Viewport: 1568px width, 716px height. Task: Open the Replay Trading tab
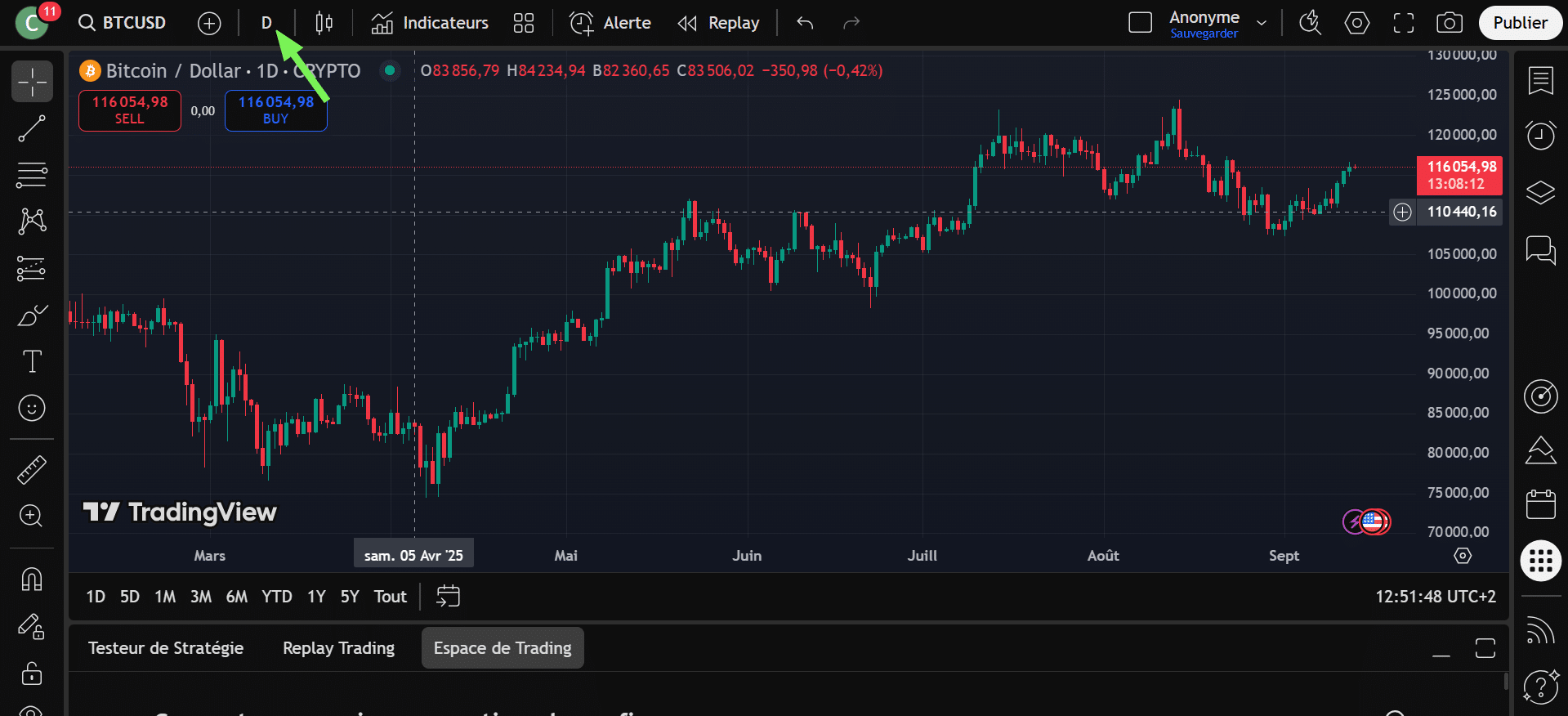pos(338,648)
